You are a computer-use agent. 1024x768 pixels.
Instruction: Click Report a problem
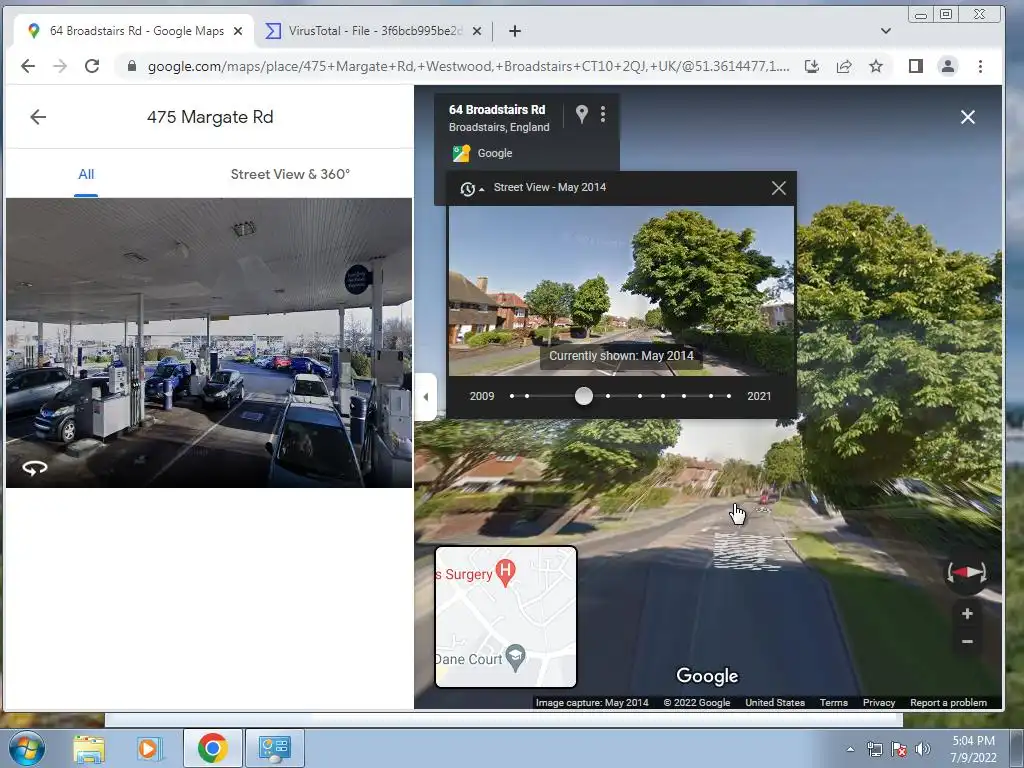(x=948, y=703)
